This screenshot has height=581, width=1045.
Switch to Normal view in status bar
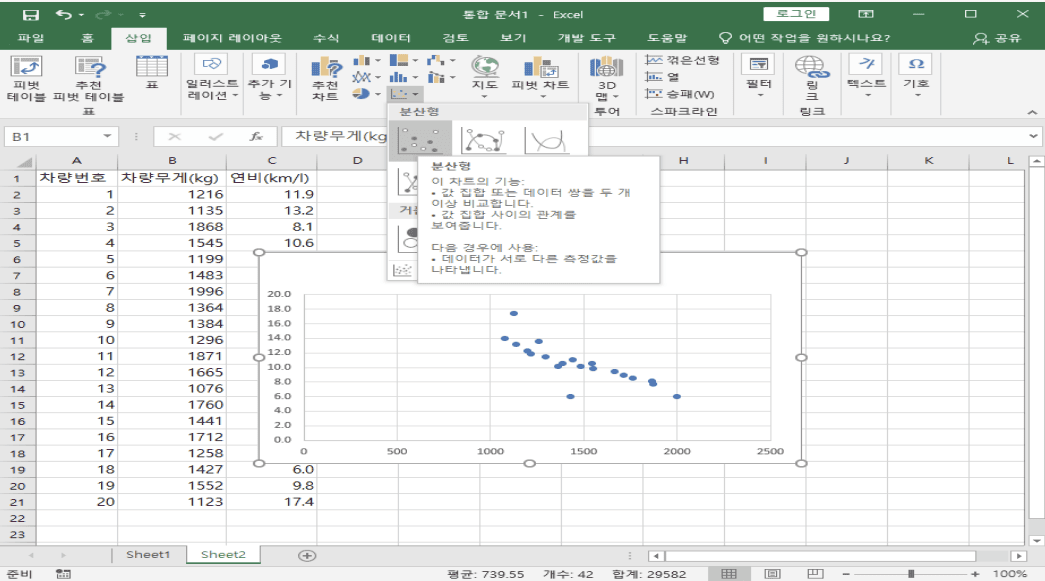[730, 574]
